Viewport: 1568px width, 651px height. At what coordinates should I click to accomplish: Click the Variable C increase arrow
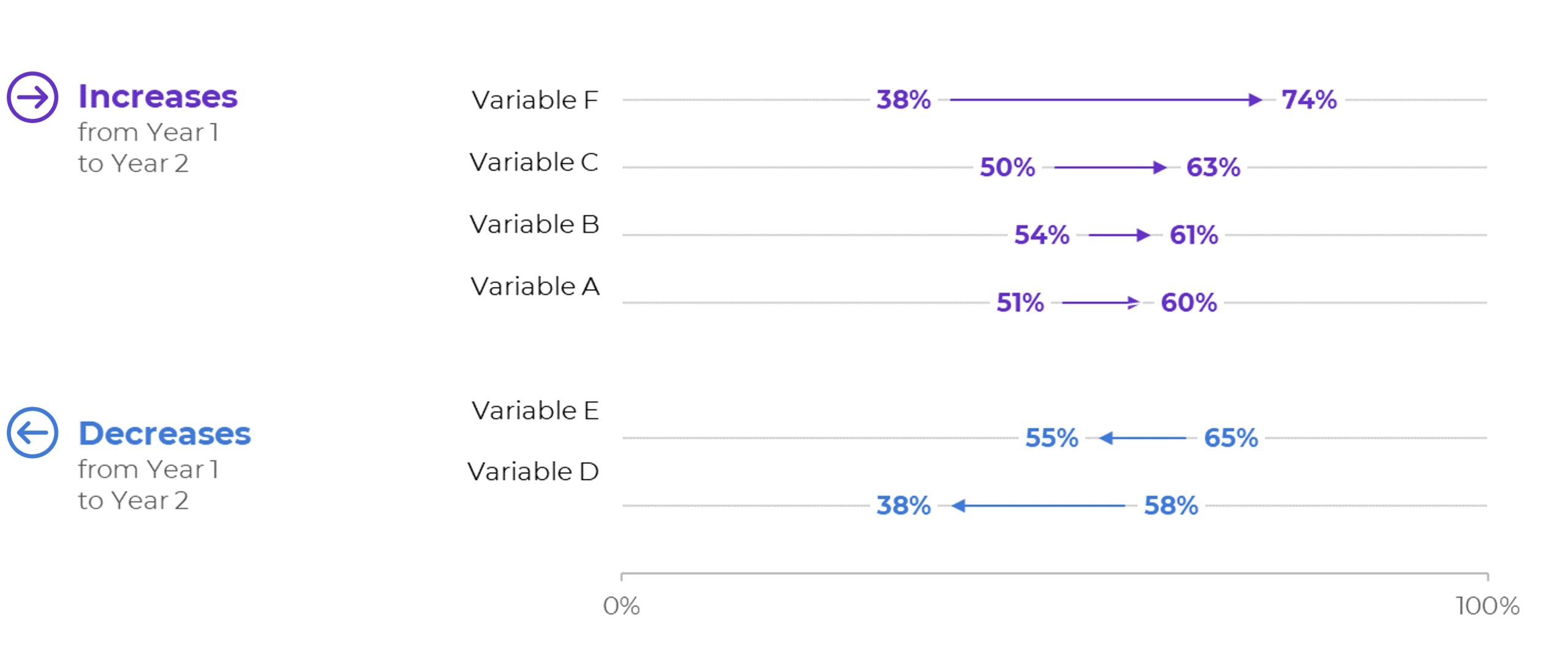pos(1110,167)
